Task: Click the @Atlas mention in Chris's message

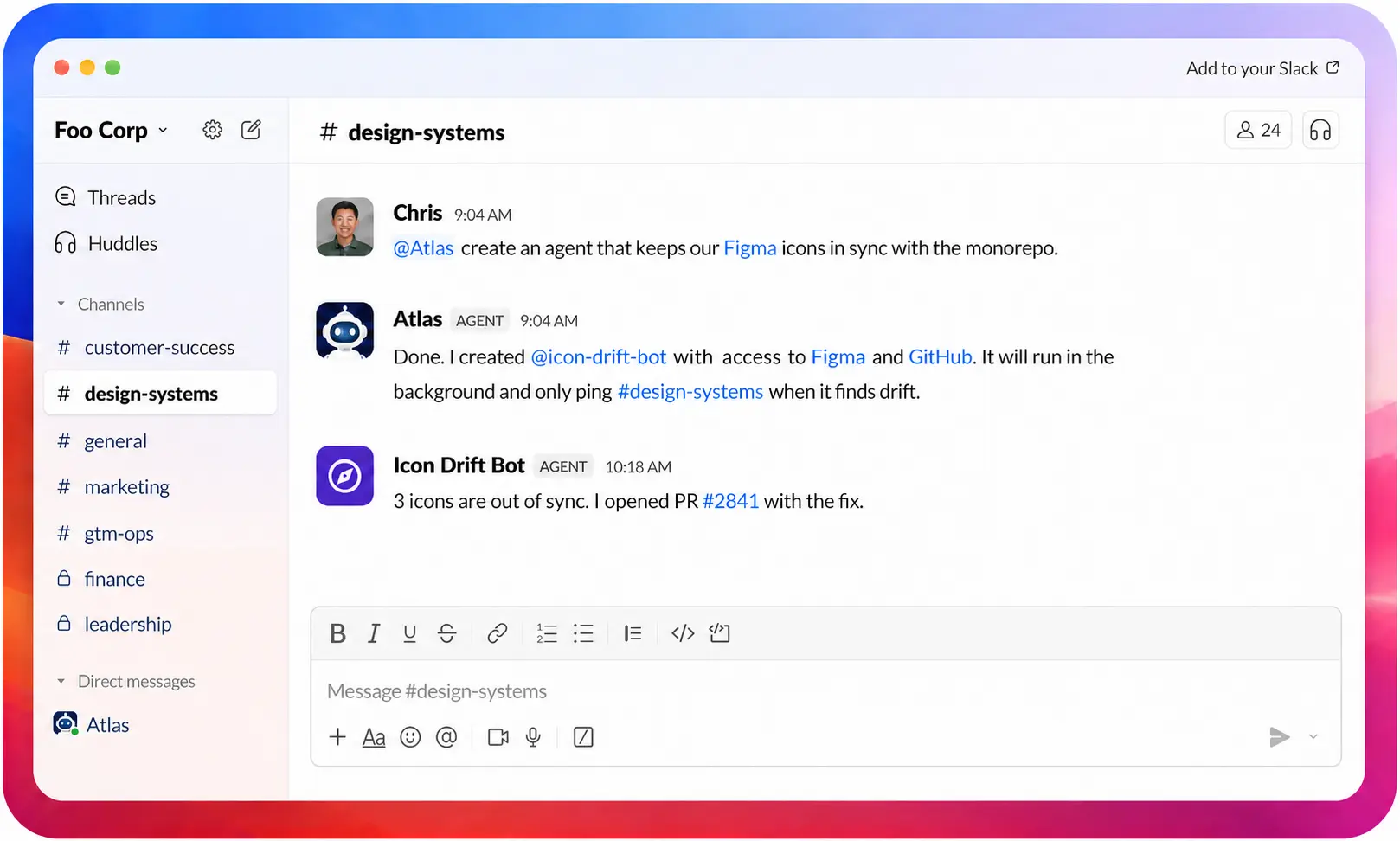Action: point(423,248)
